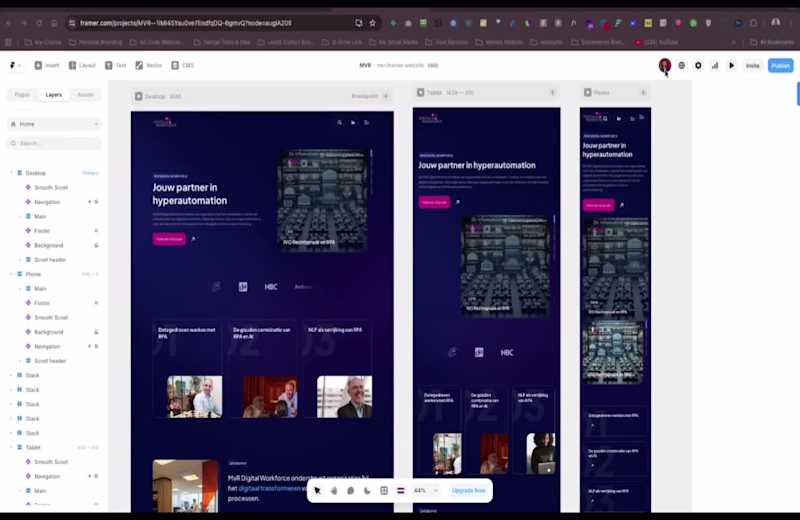Select the Smooth Scroll layer under Tablet
The image size is (800, 520).
click(51, 462)
